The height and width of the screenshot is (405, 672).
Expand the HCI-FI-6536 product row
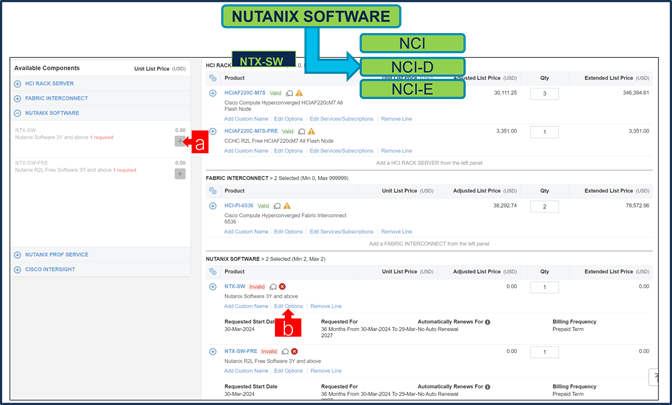tap(213, 206)
